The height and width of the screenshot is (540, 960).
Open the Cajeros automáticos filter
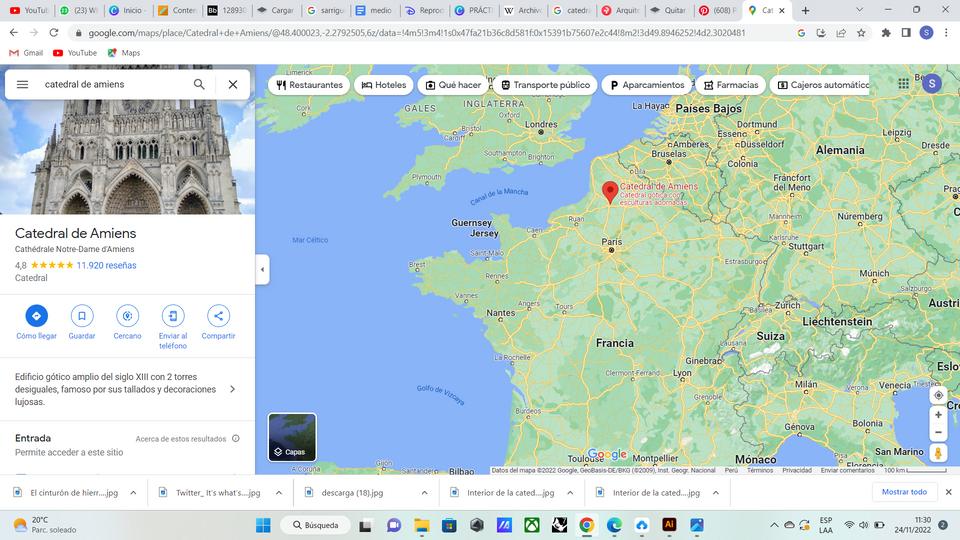tap(820, 85)
